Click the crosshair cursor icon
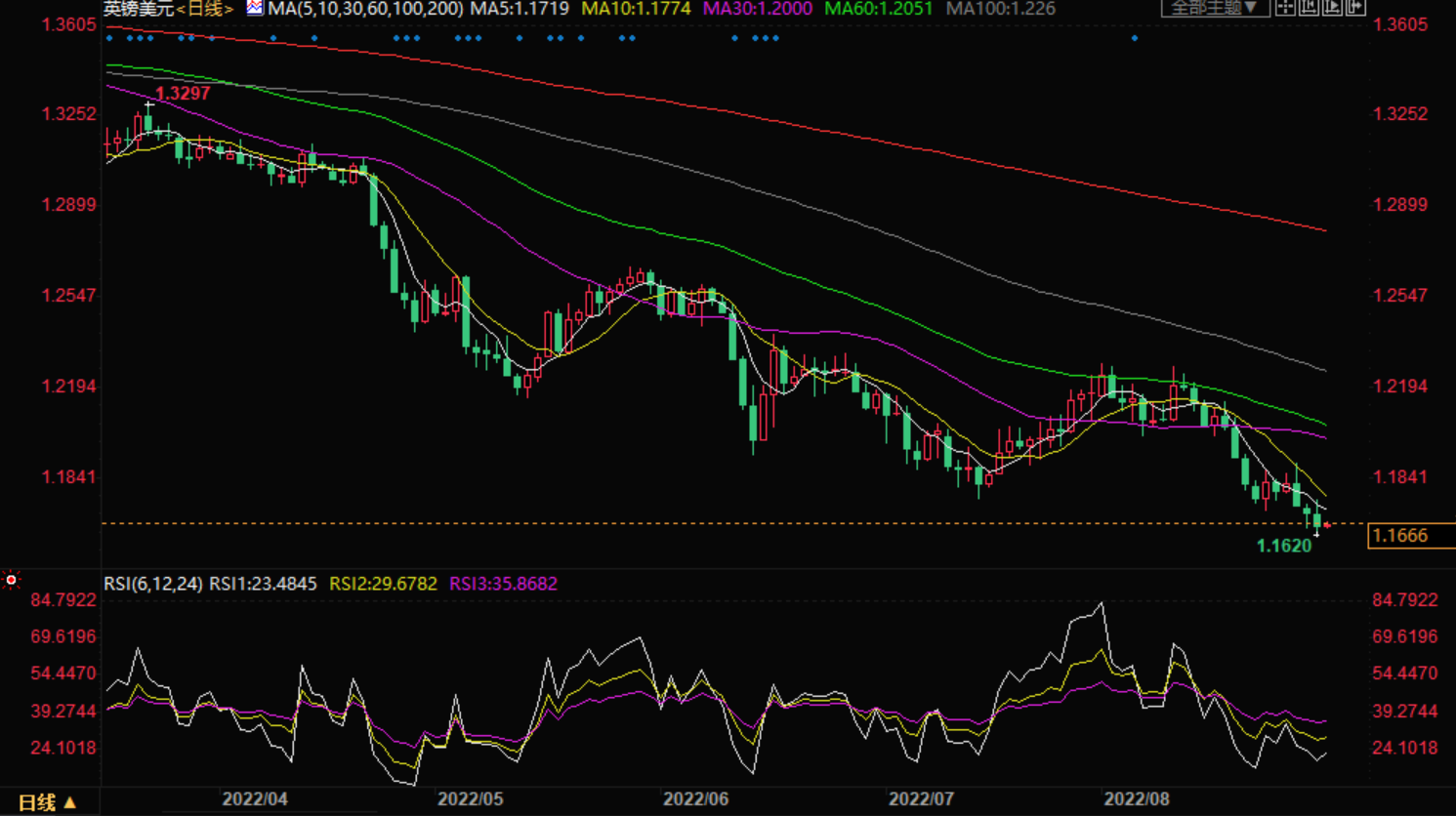The width and height of the screenshot is (1456, 816). tap(1286, 8)
